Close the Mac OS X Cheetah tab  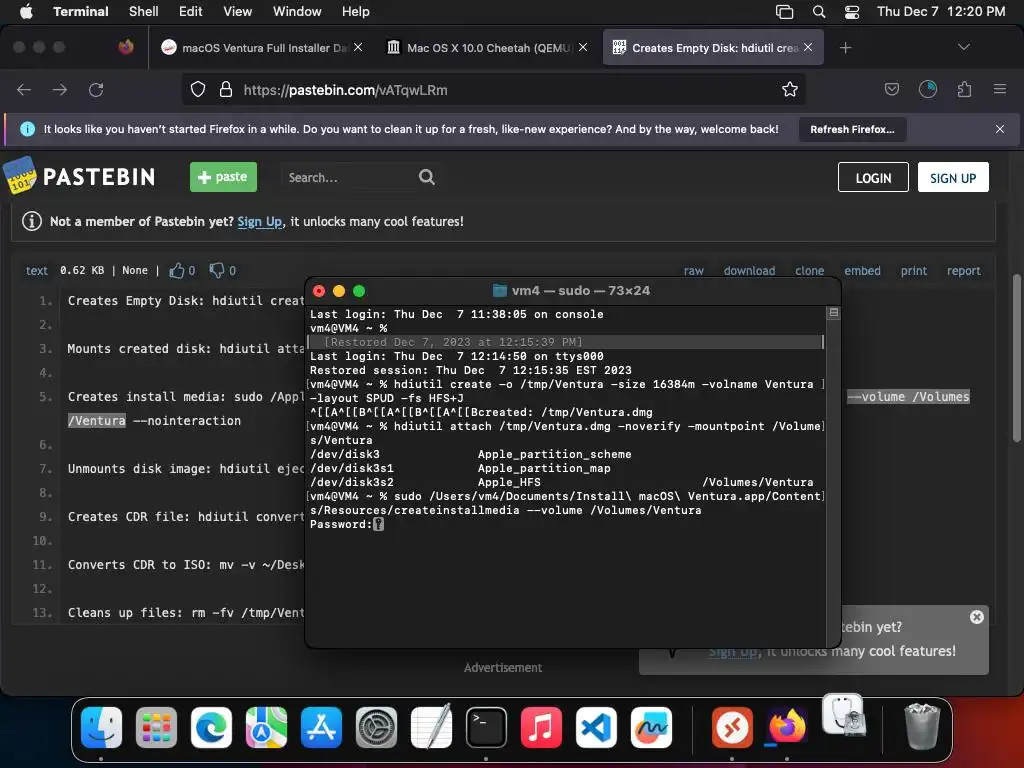[x=583, y=47]
